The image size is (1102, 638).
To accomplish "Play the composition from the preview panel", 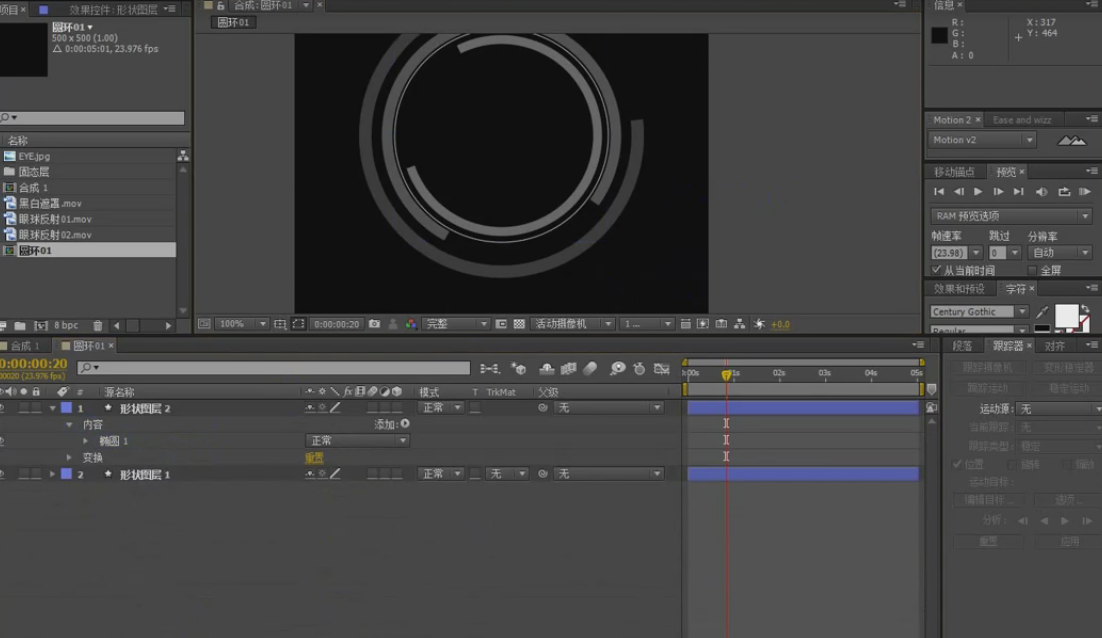I will pos(978,191).
